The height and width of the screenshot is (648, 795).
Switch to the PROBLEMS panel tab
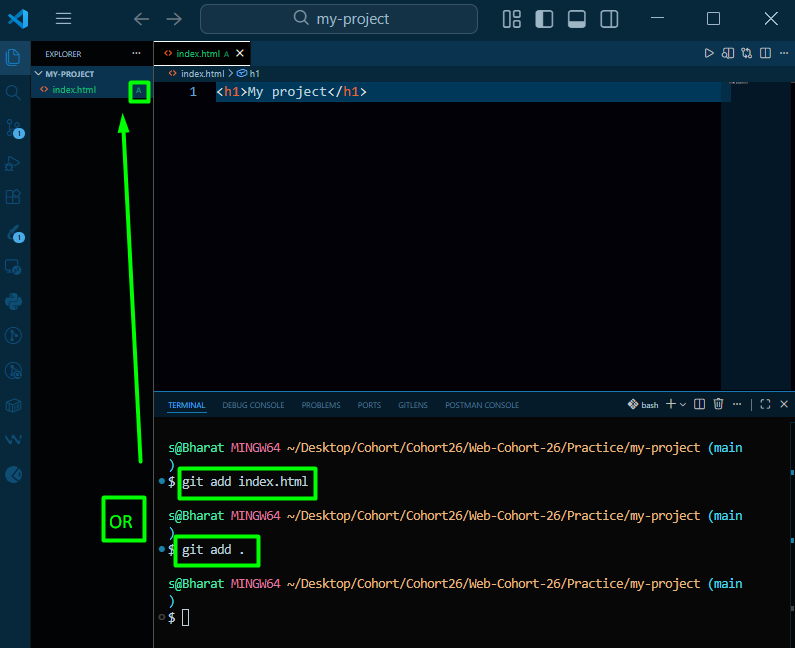(x=321, y=405)
